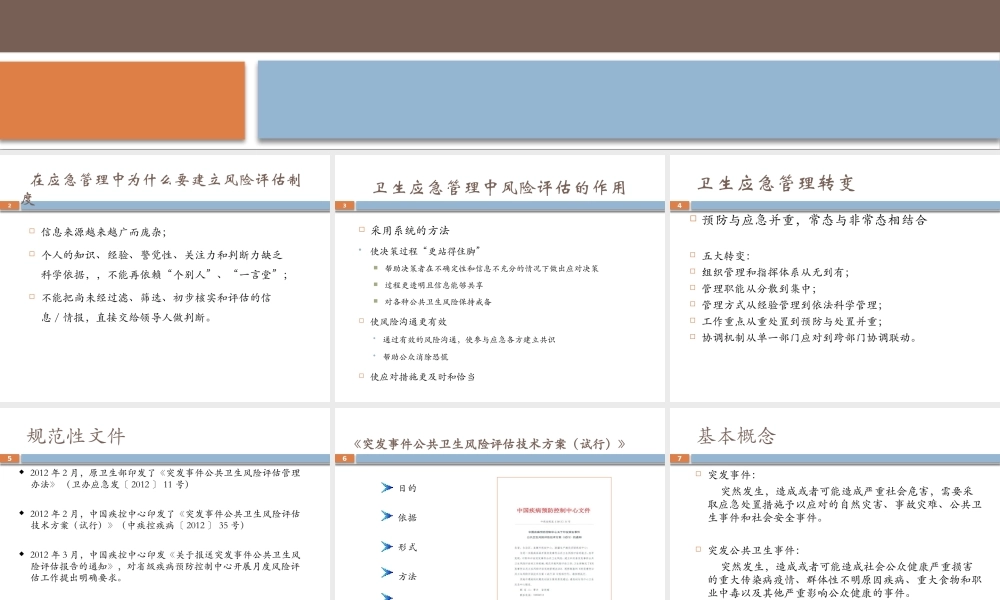Click the bullet 使应对措施更及时和恰当
Viewport: 1000px width, 600px height.
point(422,377)
